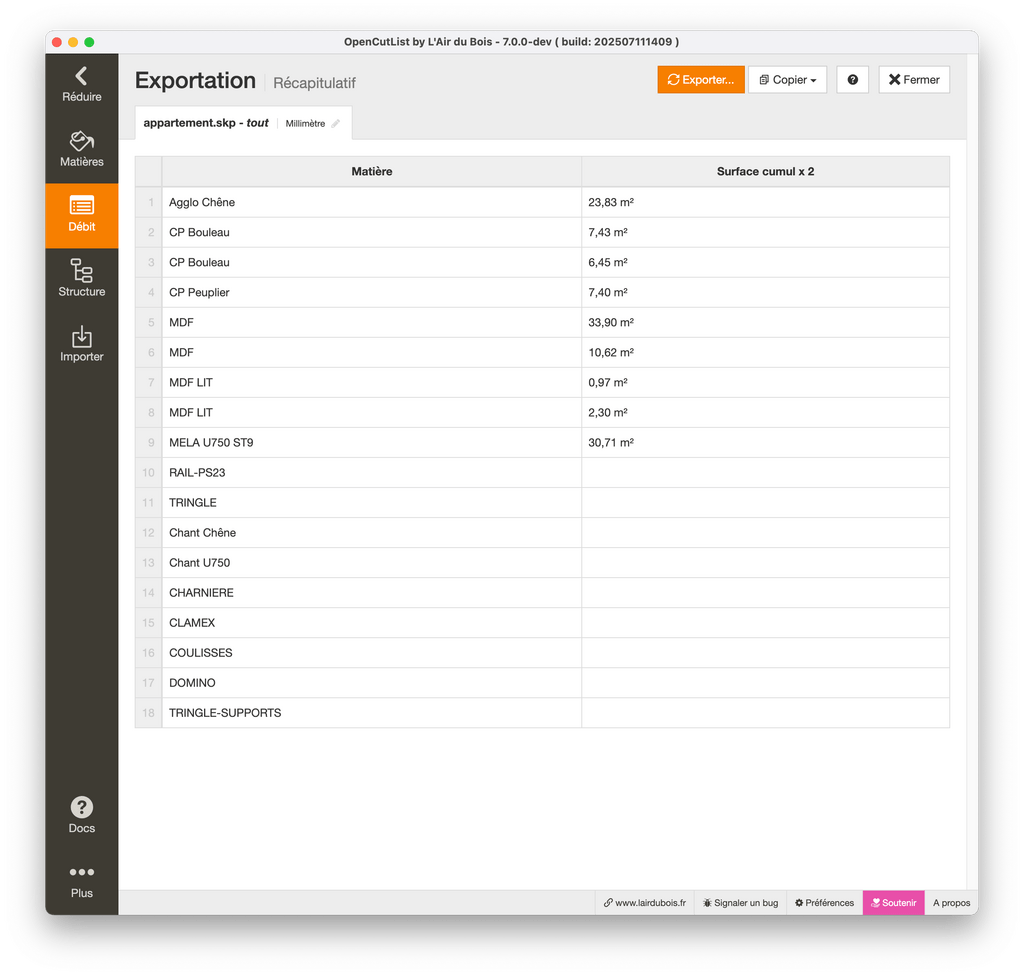This screenshot has height=975, width=1024.
Task: Select the MELA U750 ST9 row
Action: 542,443
